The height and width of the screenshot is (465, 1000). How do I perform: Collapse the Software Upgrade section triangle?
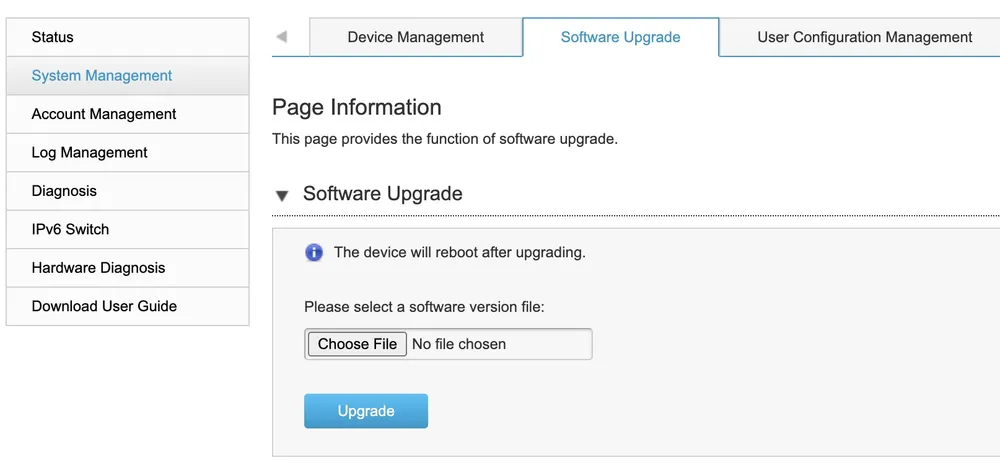point(282,195)
